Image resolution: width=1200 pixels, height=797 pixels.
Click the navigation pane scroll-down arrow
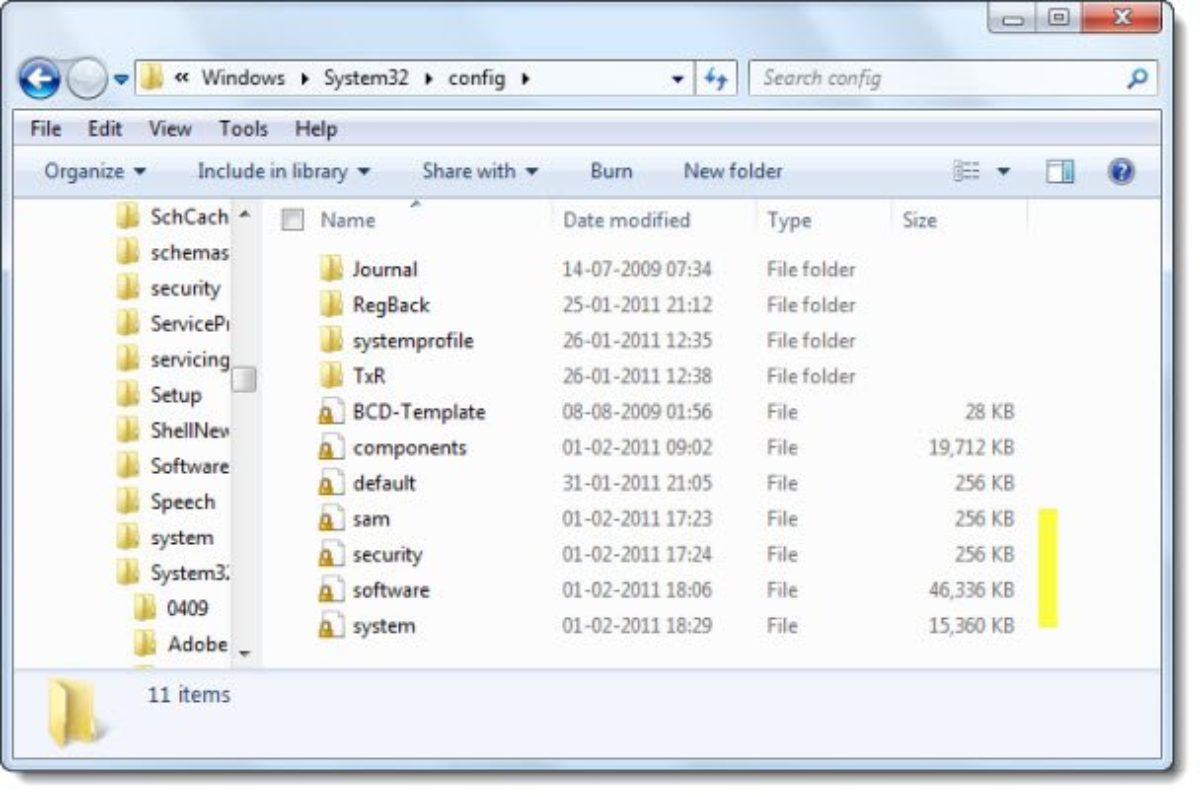pos(244,656)
